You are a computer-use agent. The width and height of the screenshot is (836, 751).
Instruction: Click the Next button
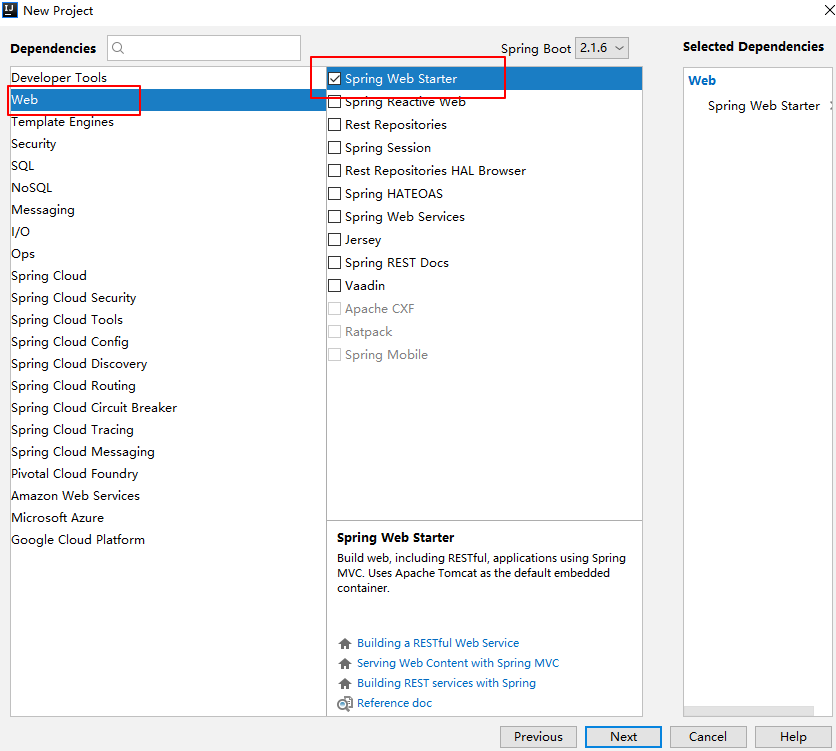(x=623, y=737)
